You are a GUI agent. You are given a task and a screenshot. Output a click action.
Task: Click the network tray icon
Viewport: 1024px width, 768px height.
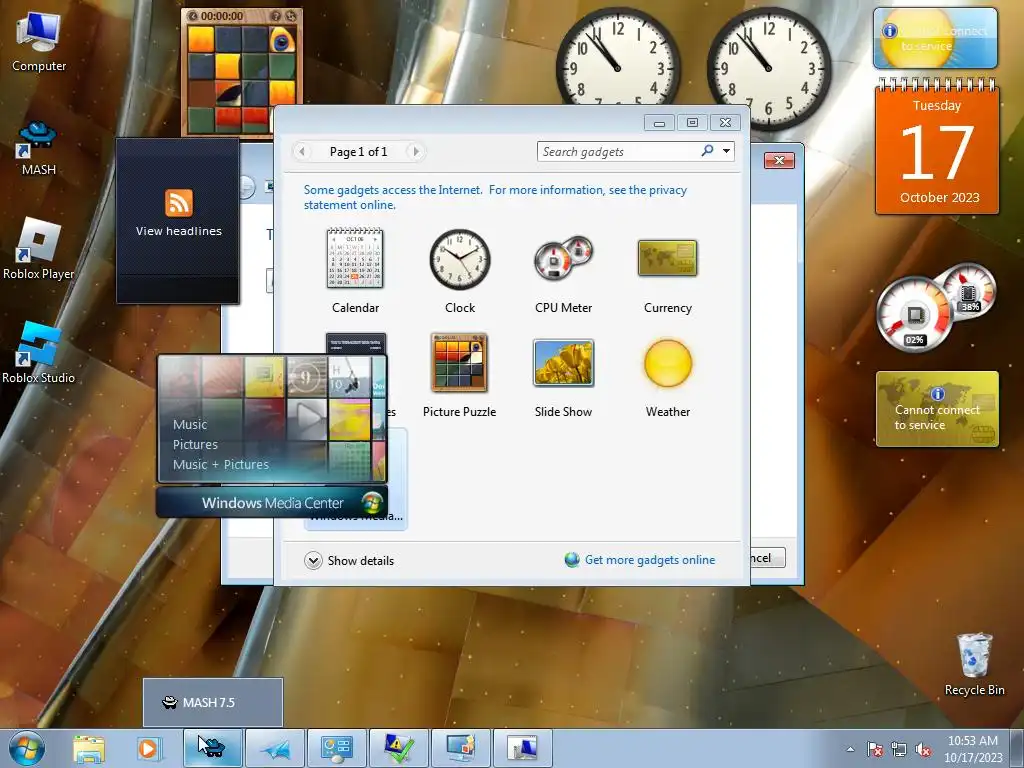(899, 749)
